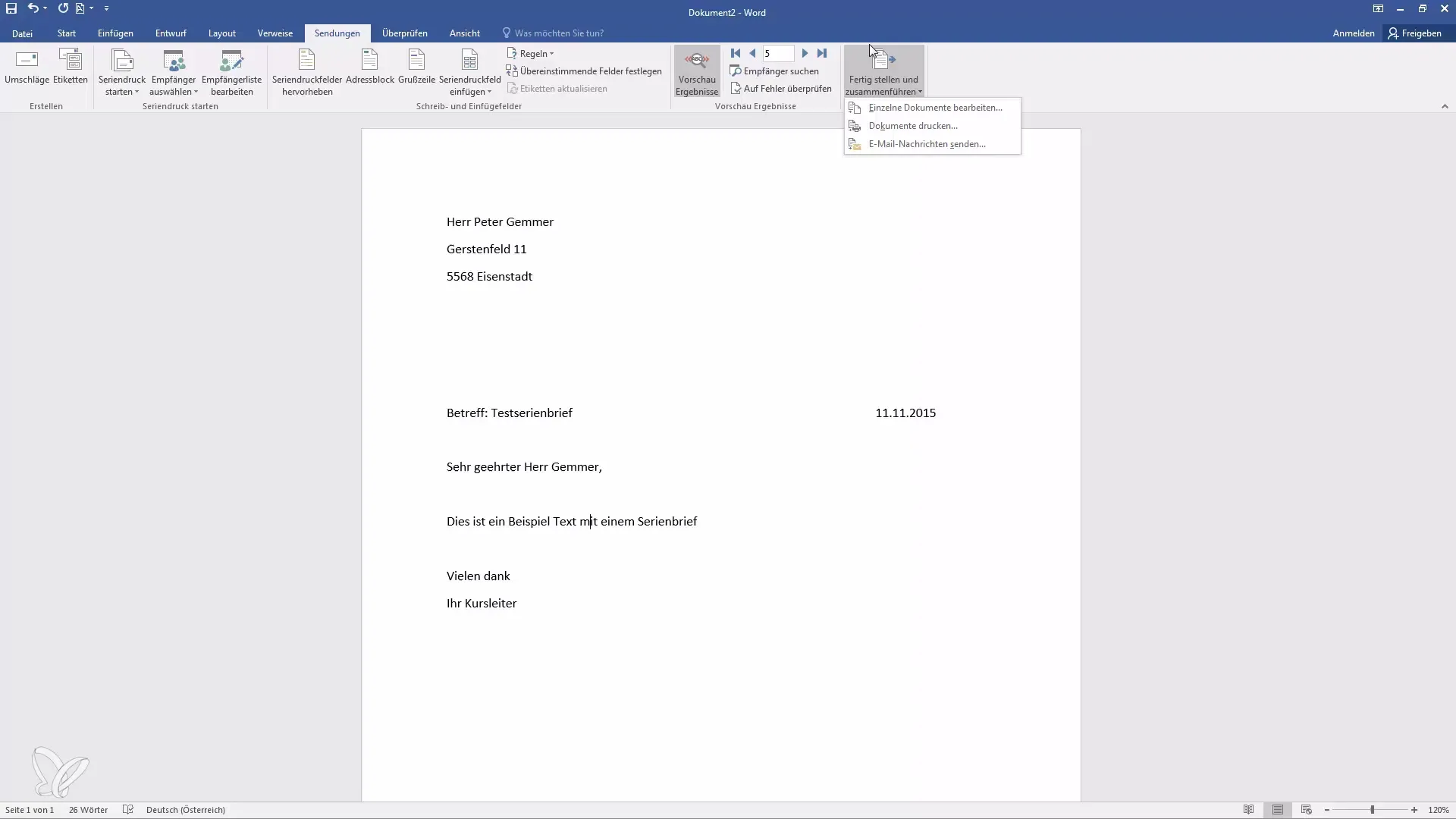Open ribbon display options icon

1378,9
